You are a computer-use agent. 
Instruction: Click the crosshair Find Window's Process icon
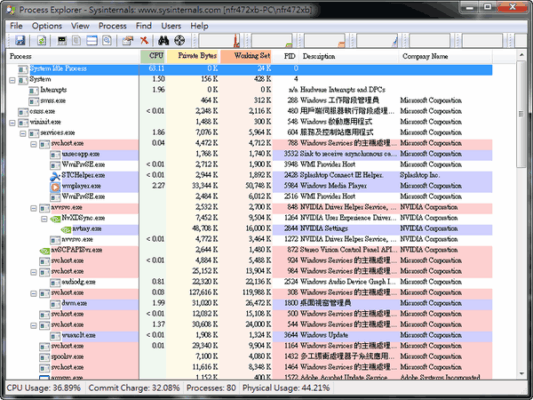179,41
